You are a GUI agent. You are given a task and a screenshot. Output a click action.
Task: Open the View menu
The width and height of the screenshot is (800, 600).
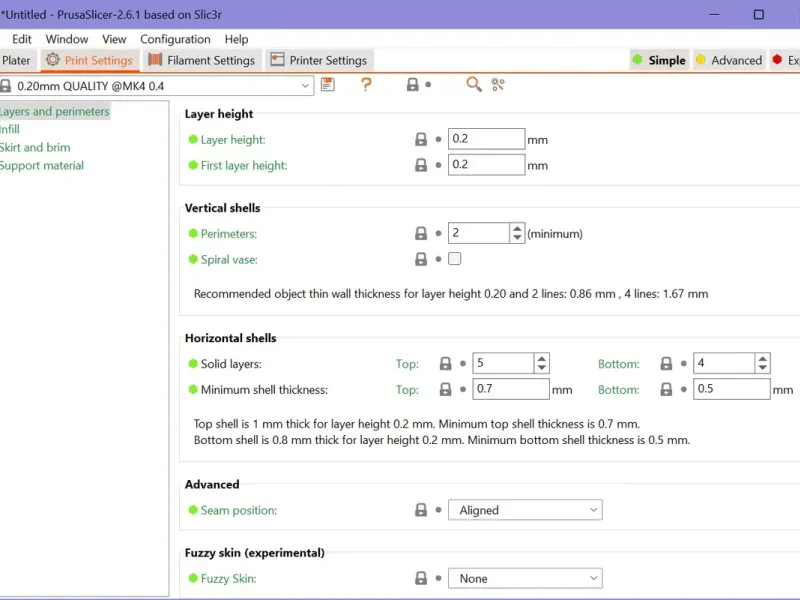point(114,39)
